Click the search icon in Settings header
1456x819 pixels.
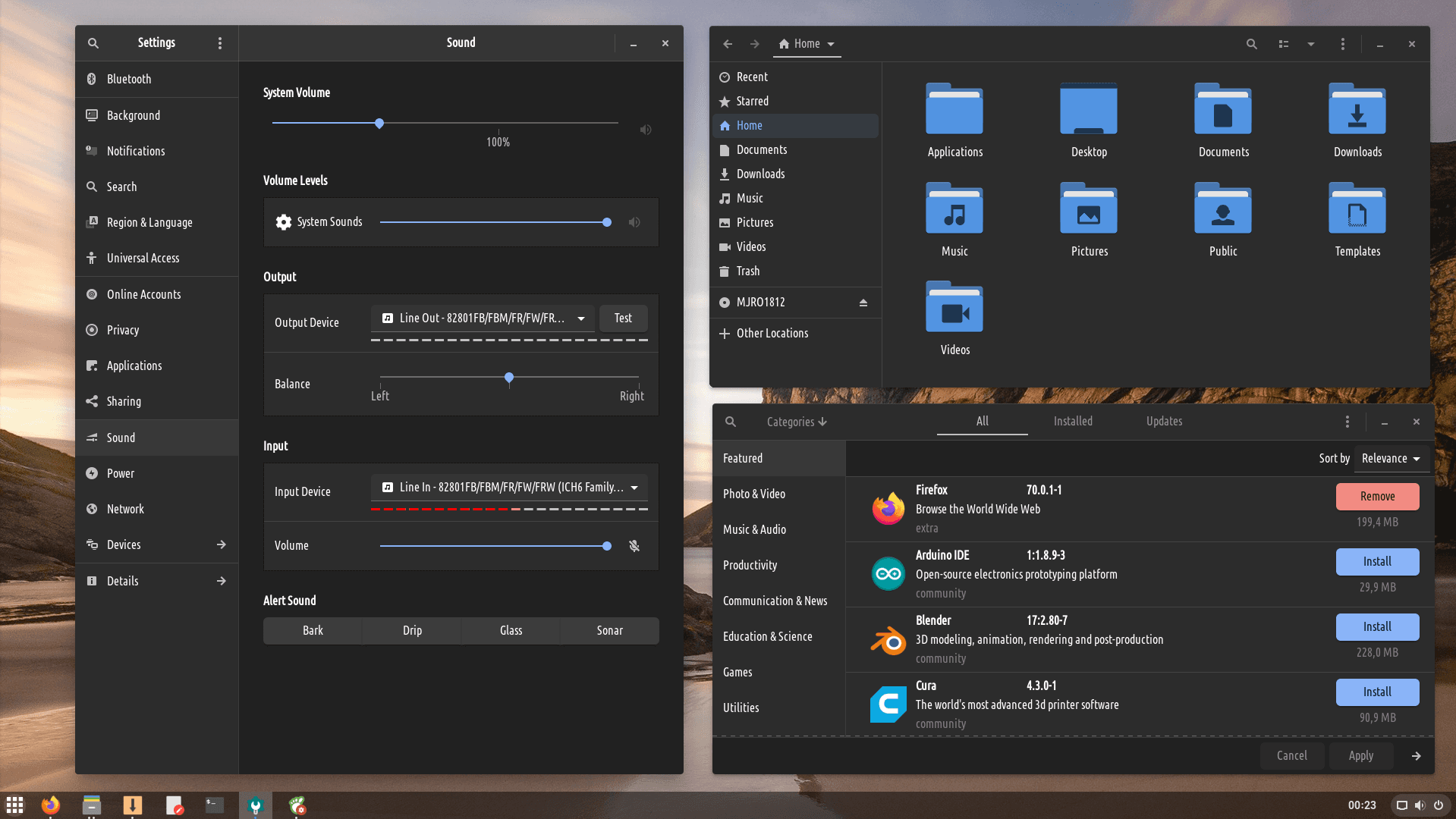pos(93,43)
